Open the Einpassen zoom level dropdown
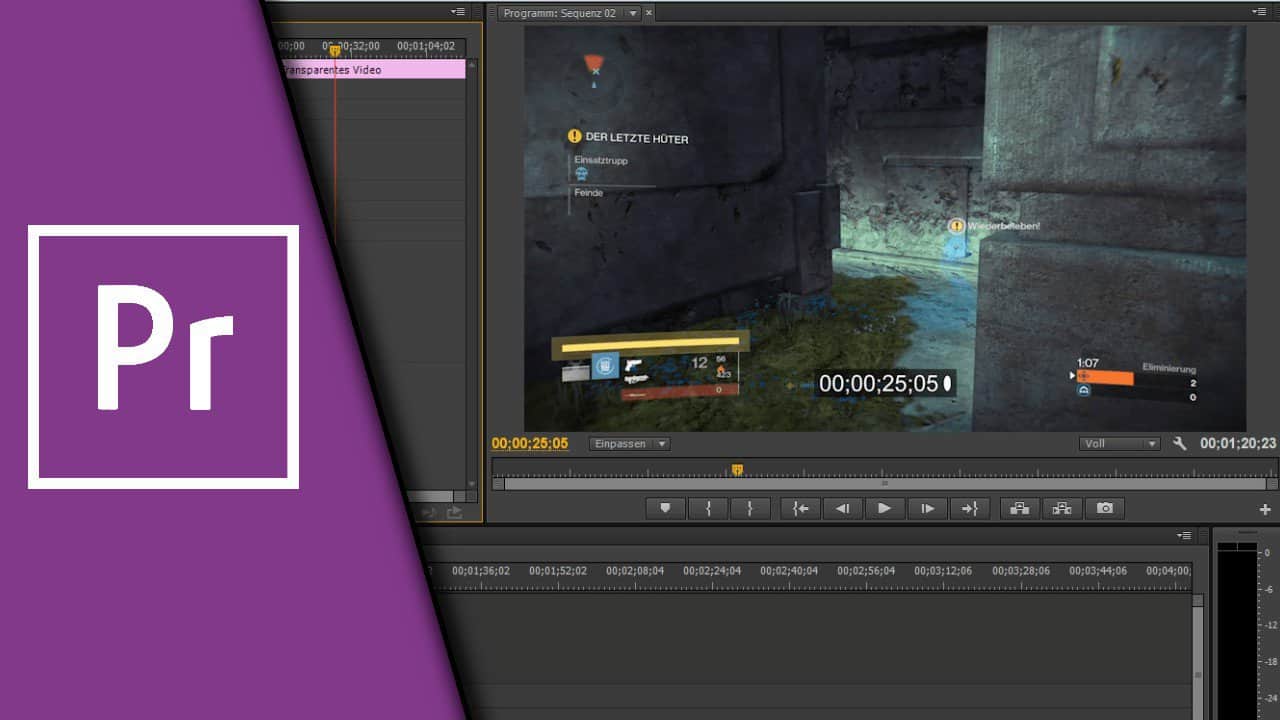Viewport: 1280px width, 720px height. point(628,443)
